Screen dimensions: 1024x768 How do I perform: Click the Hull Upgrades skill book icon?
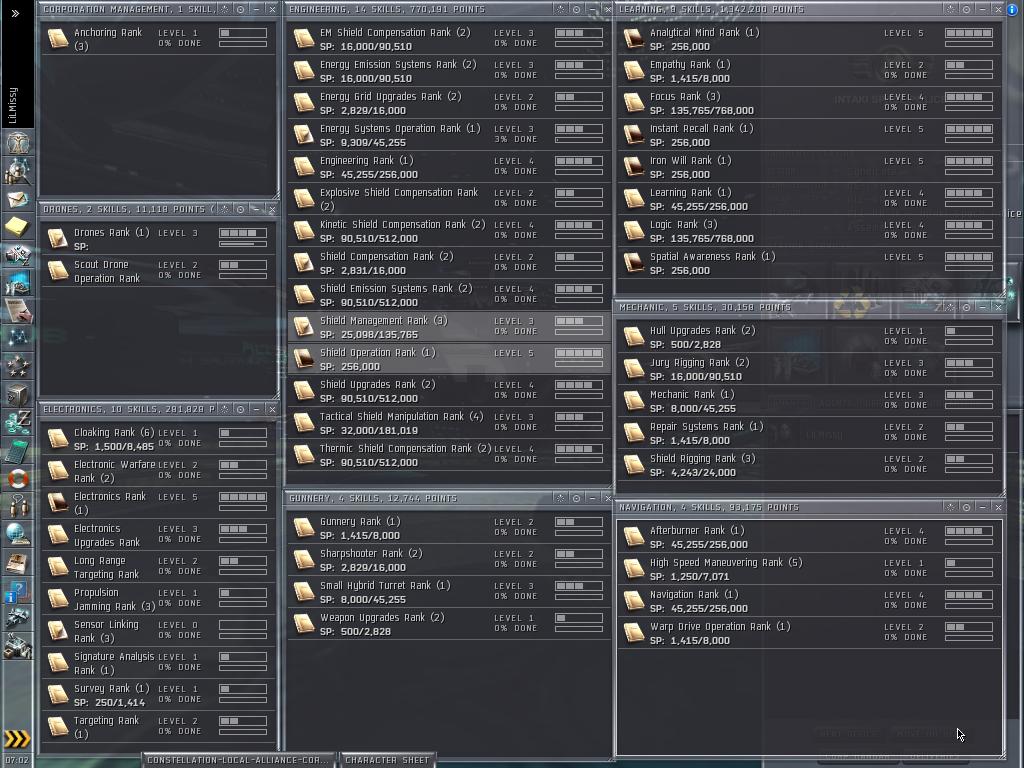(633, 337)
